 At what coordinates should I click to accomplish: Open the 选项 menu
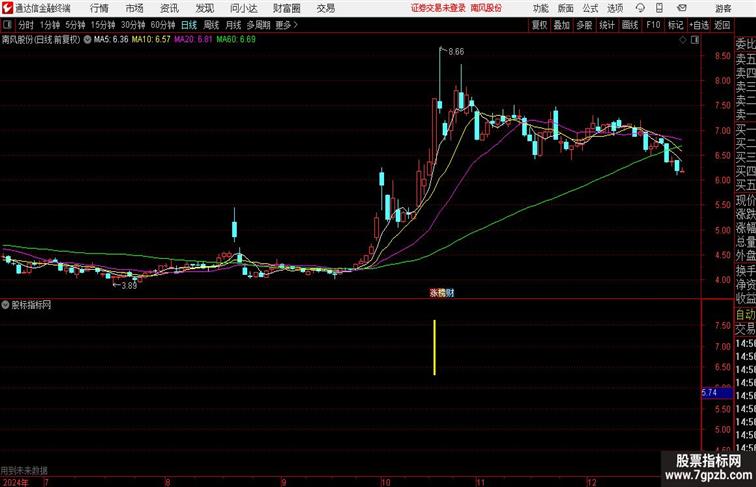(x=615, y=8)
